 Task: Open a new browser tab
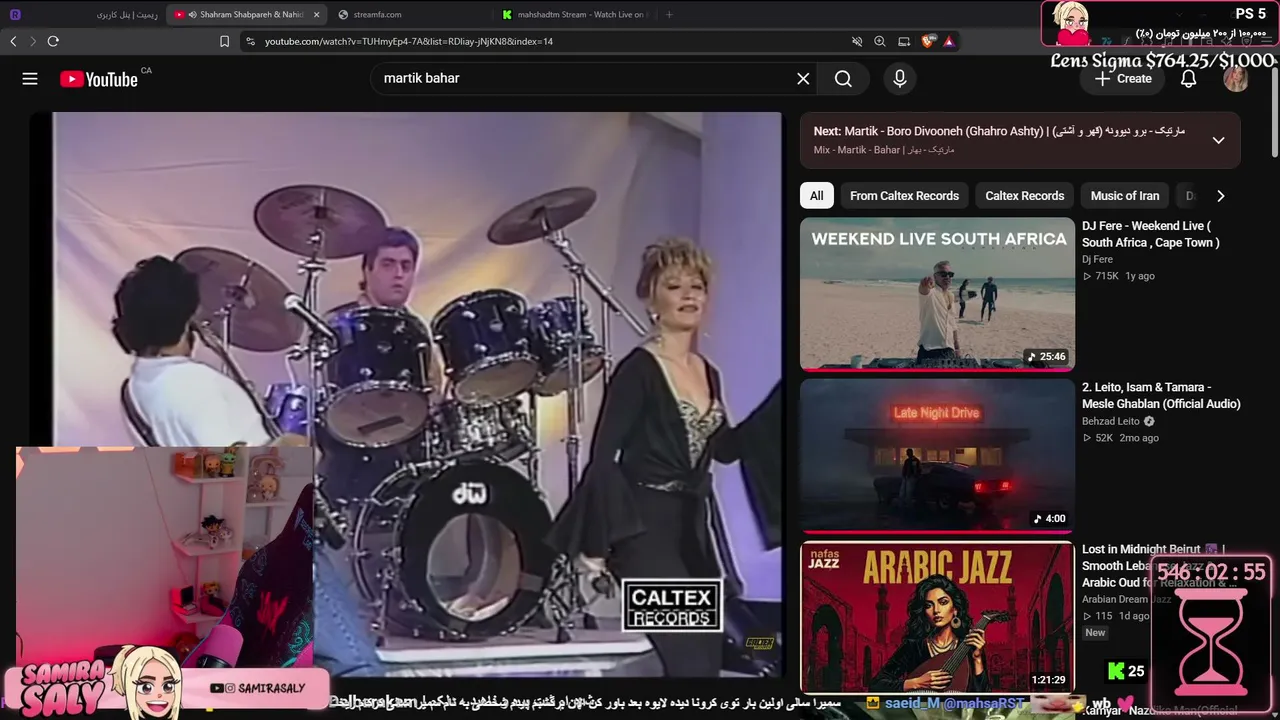(669, 15)
